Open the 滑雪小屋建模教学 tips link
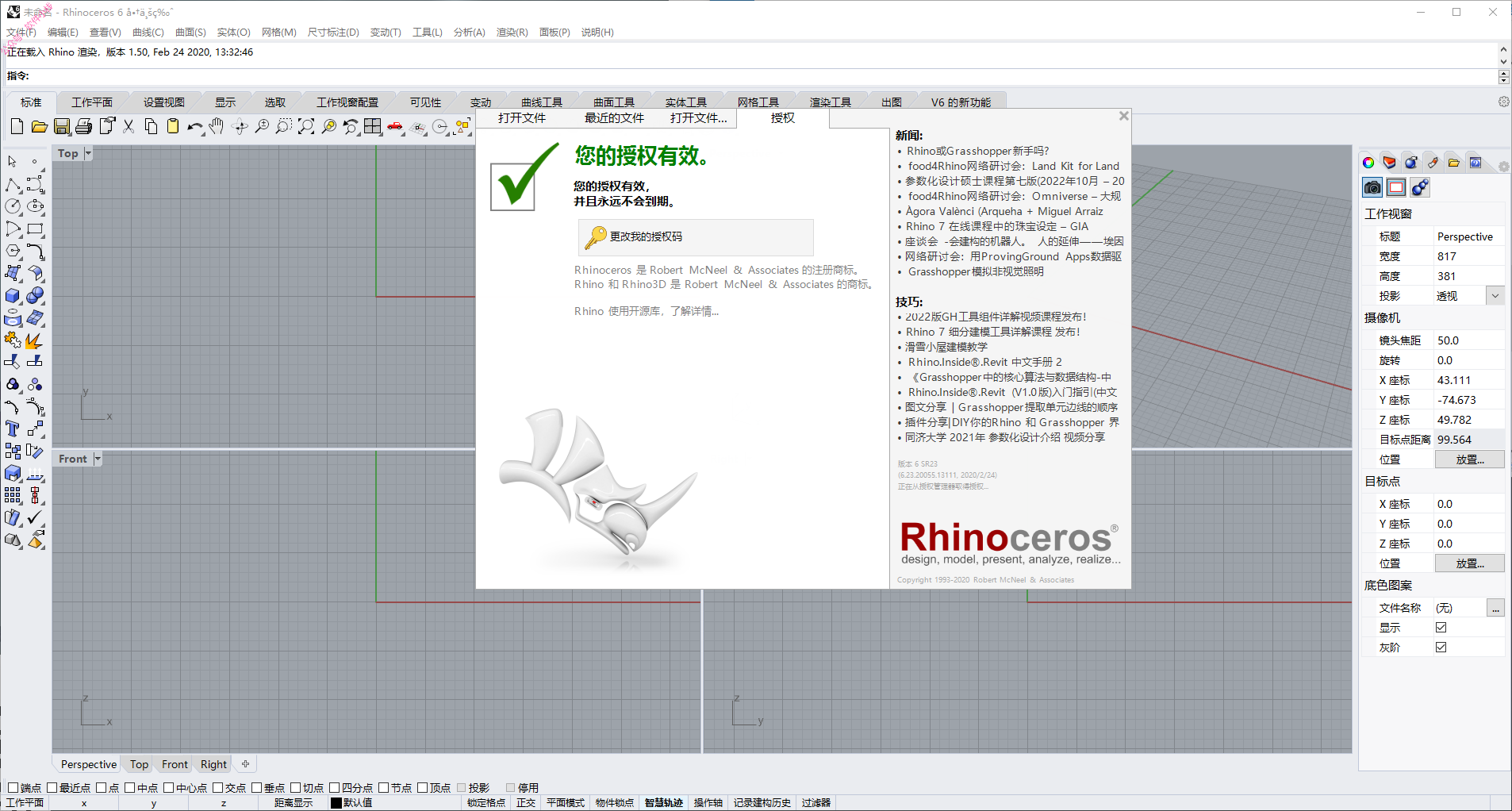The image size is (1512, 811). [x=946, y=347]
